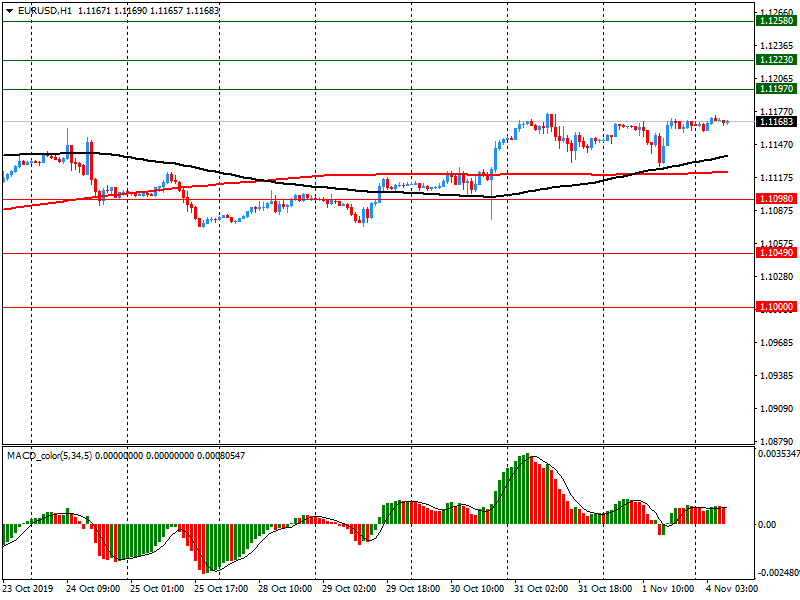
Task: Click the current price label 1.11683
Action: [x=775, y=122]
